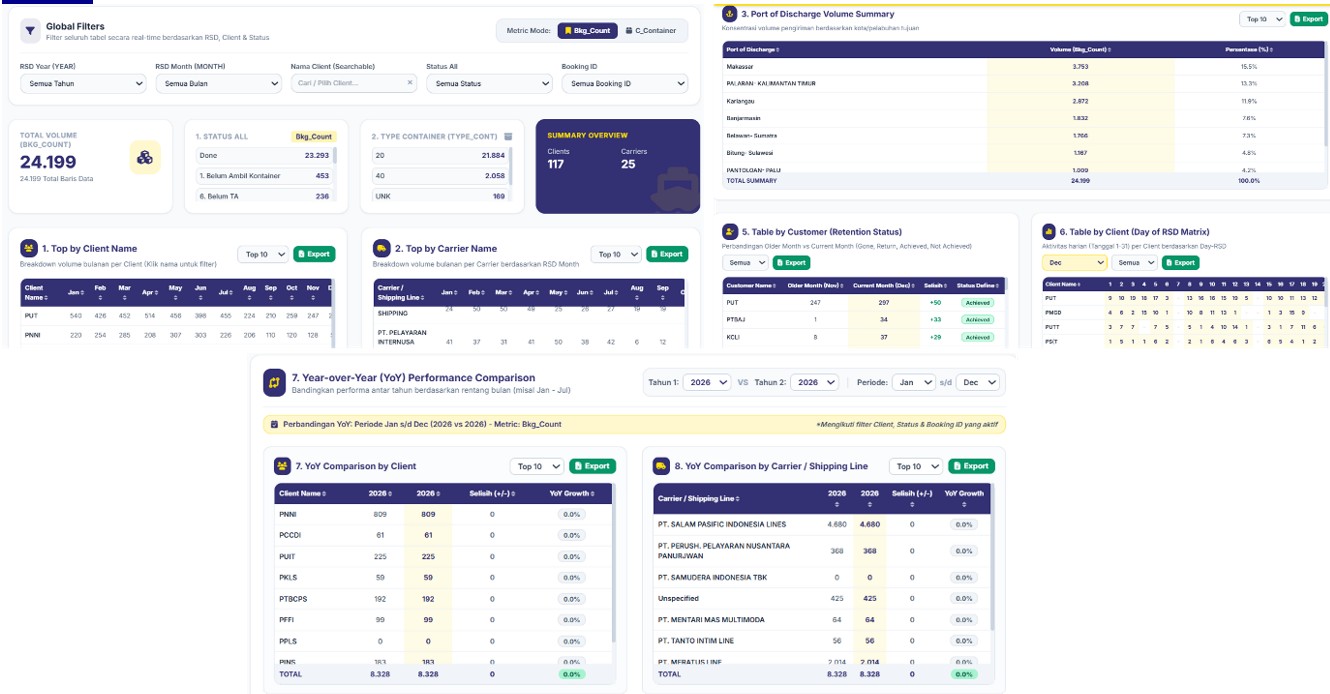Switch metric mode to Bkg_Count
The height and width of the screenshot is (694, 1330).
(x=587, y=31)
